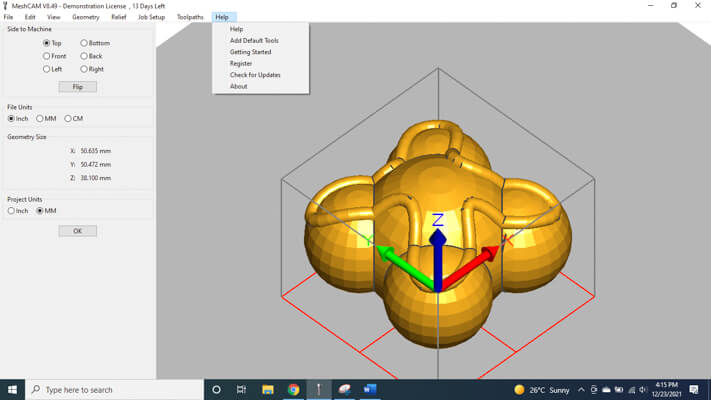Select Check for Updates menu entry

pyautogui.click(x=255, y=75)
